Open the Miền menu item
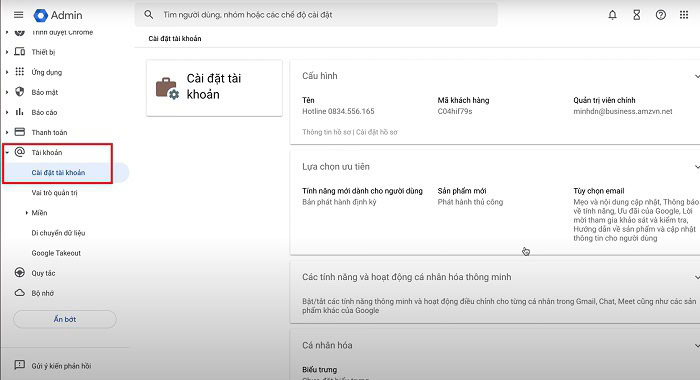 tap(39, 213)
